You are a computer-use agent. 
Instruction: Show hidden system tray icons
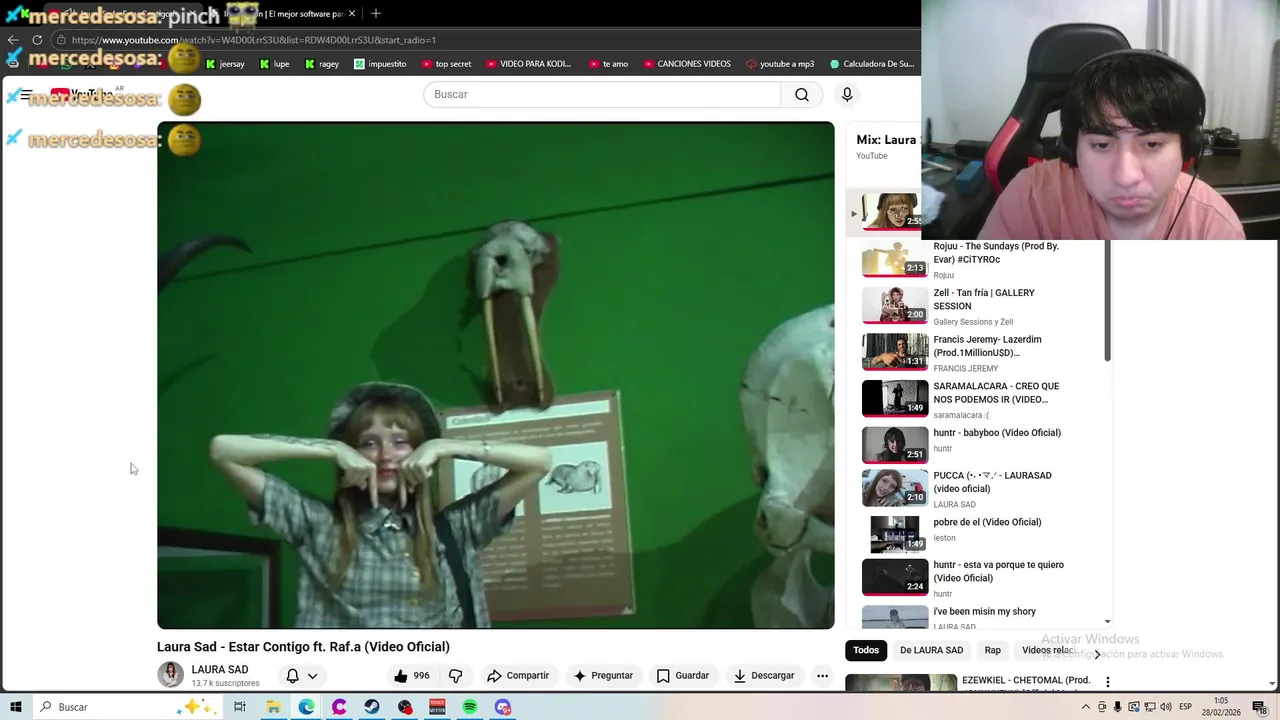[1086, 707]
